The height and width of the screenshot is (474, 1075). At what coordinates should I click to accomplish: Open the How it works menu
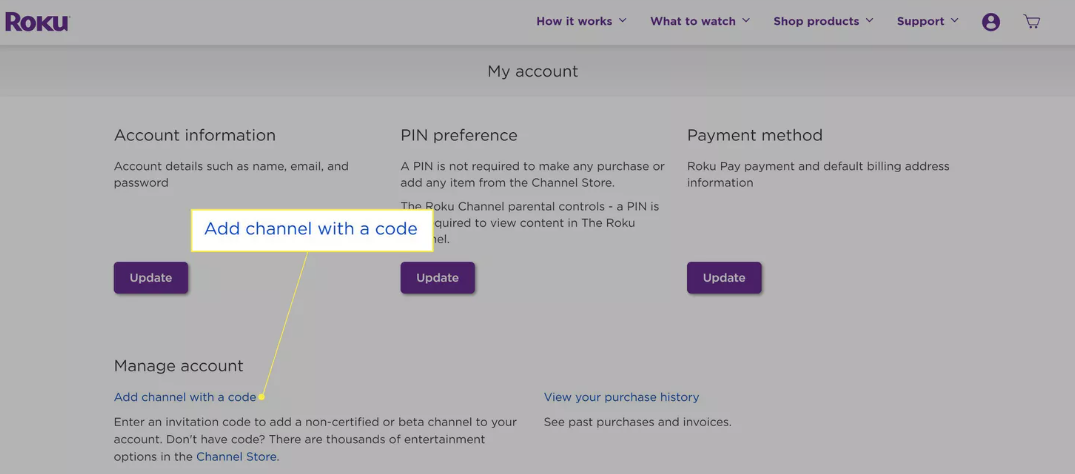point(581,21)
